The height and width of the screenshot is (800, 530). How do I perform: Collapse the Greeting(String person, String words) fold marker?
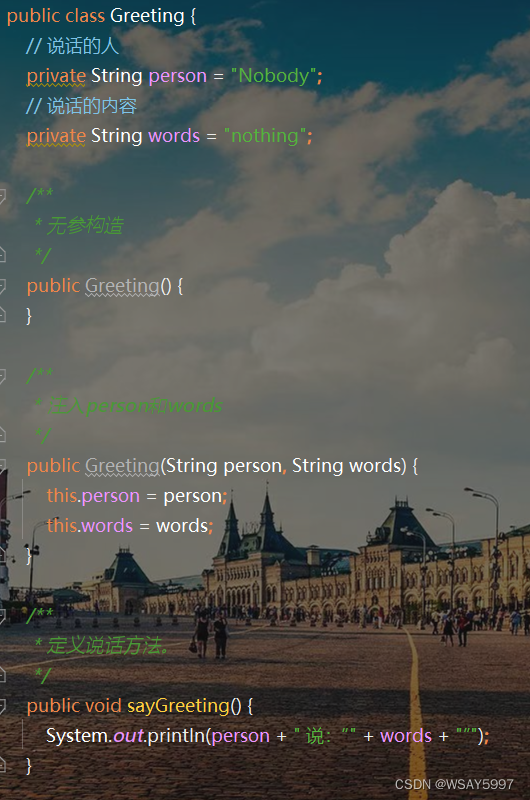pyautogui.click(x=2, y=466)
